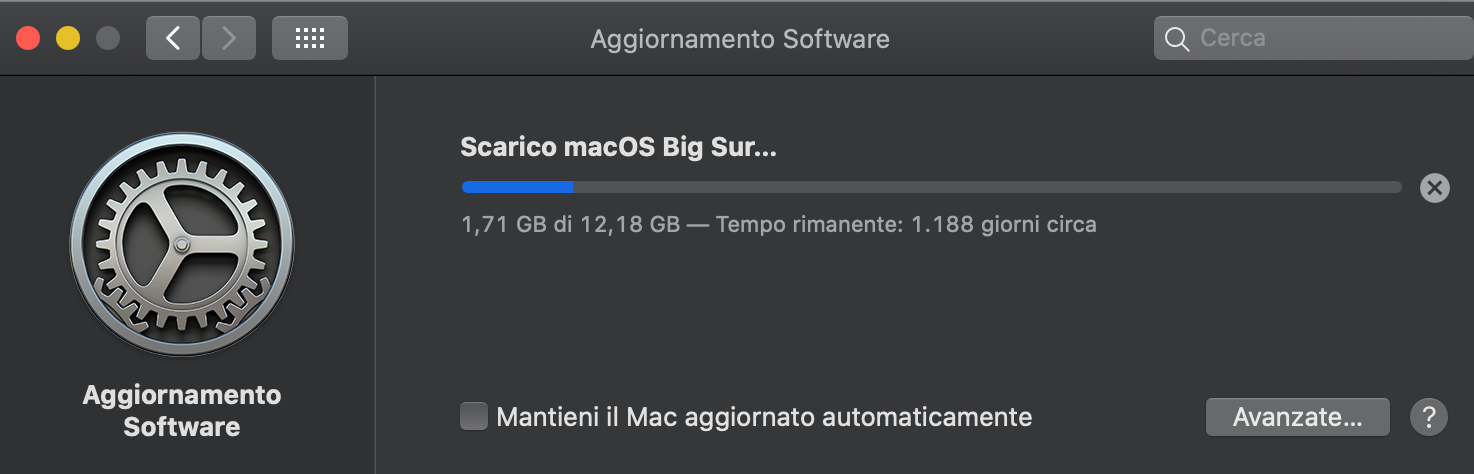The height and width of the screenshot is (474, 1474).
Task: Click the magnifying glass search icon
Action: click(1178, 39)
